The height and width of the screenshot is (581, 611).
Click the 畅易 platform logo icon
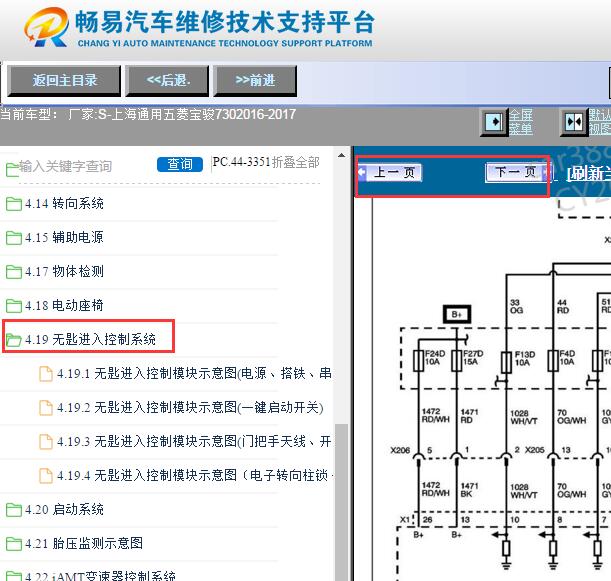(x=46, y=27)
